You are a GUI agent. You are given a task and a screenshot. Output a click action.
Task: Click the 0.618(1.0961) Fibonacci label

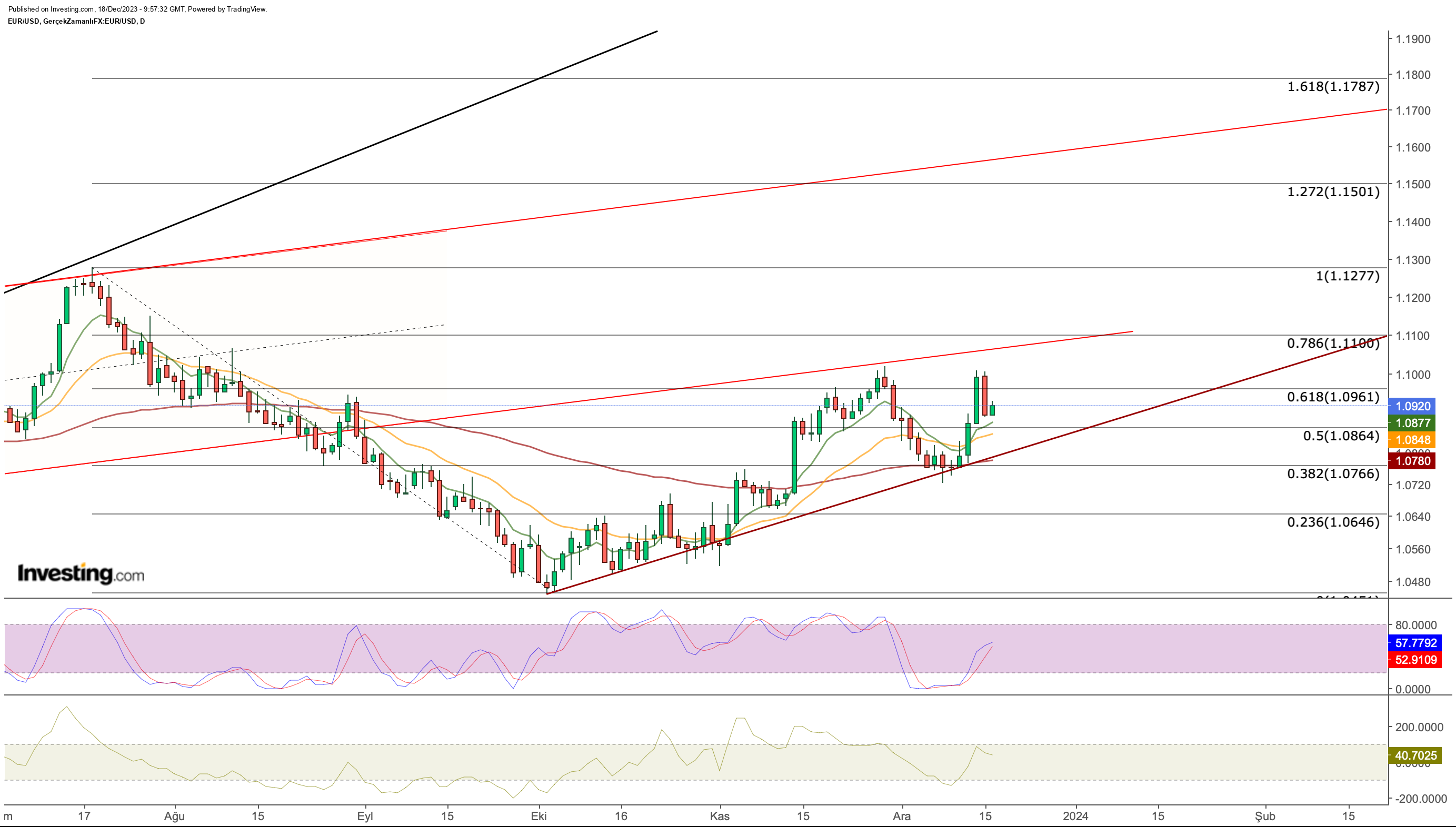(x=1333, y=397)
